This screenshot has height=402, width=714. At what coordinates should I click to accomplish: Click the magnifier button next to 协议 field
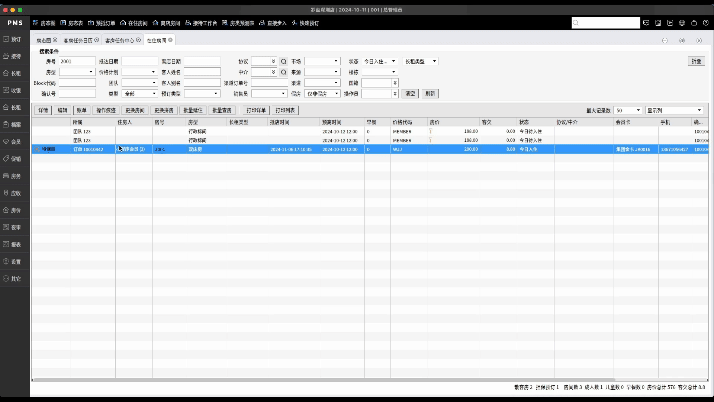284,61
